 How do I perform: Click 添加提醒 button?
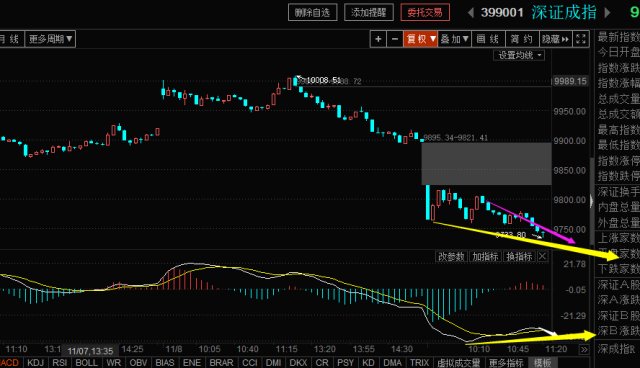[x=369, y=13]
